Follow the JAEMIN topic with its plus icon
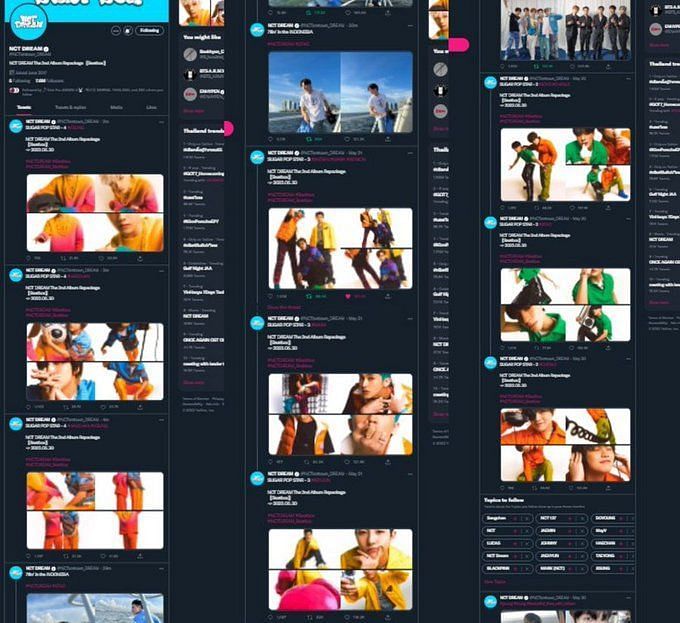Screen dimensions: 680x623 [x=570, y=531]
